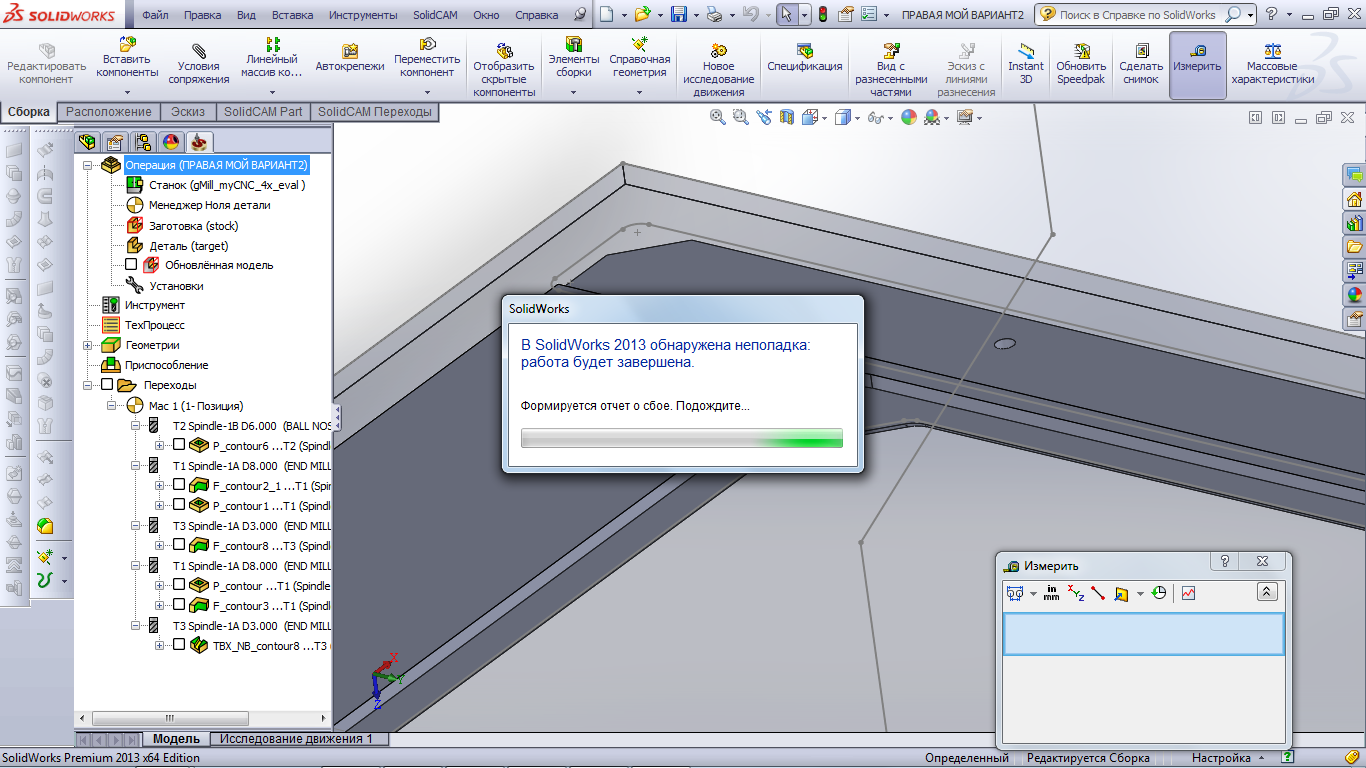Click Сделать снимок snapshot tool
Screen dimensions: 1366x768
pyautogui.click(x=1141, y=65)
